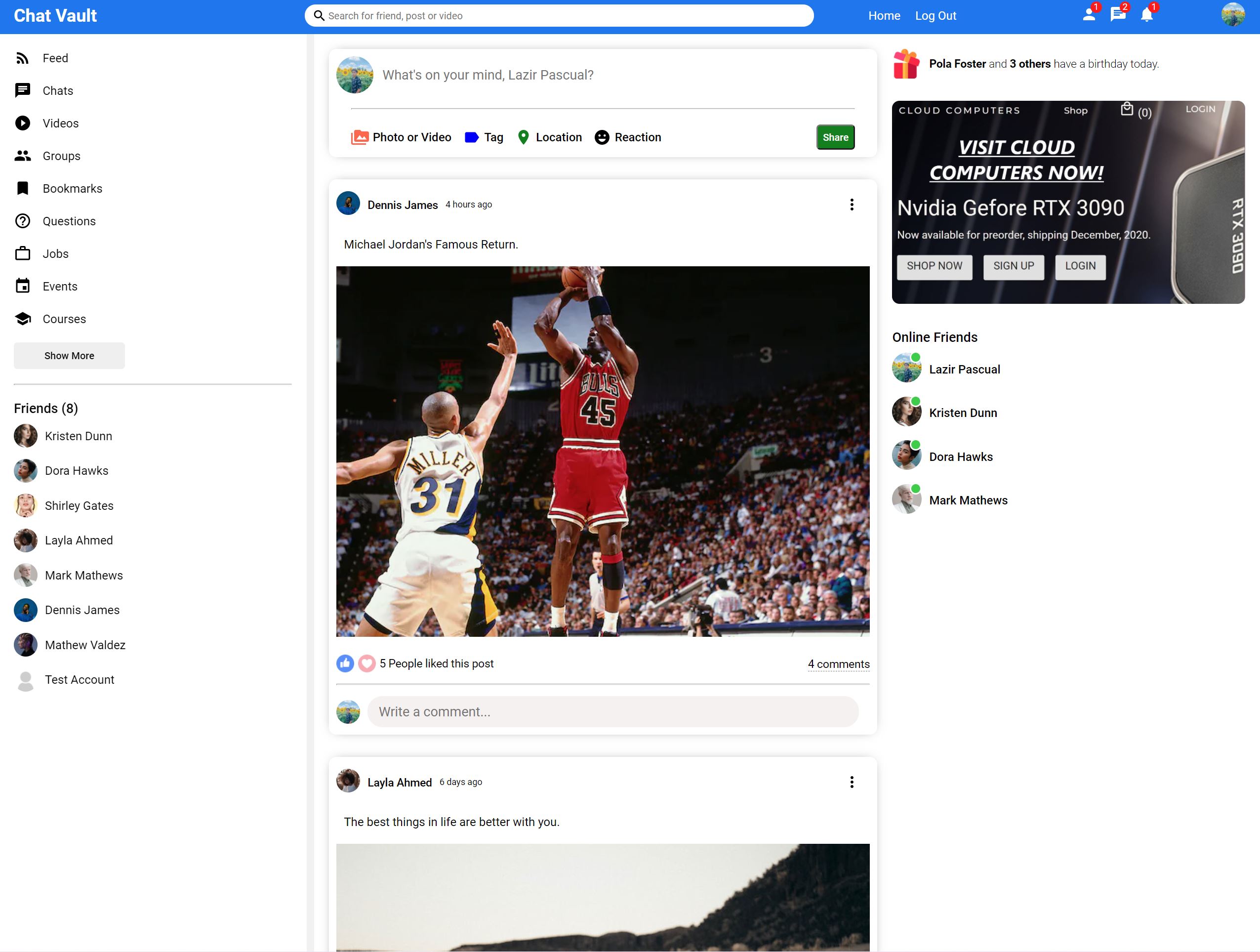Viewport: 1260px width, 952px height.
Task: Expand sidebar with Show More
Action: point(69,356)
